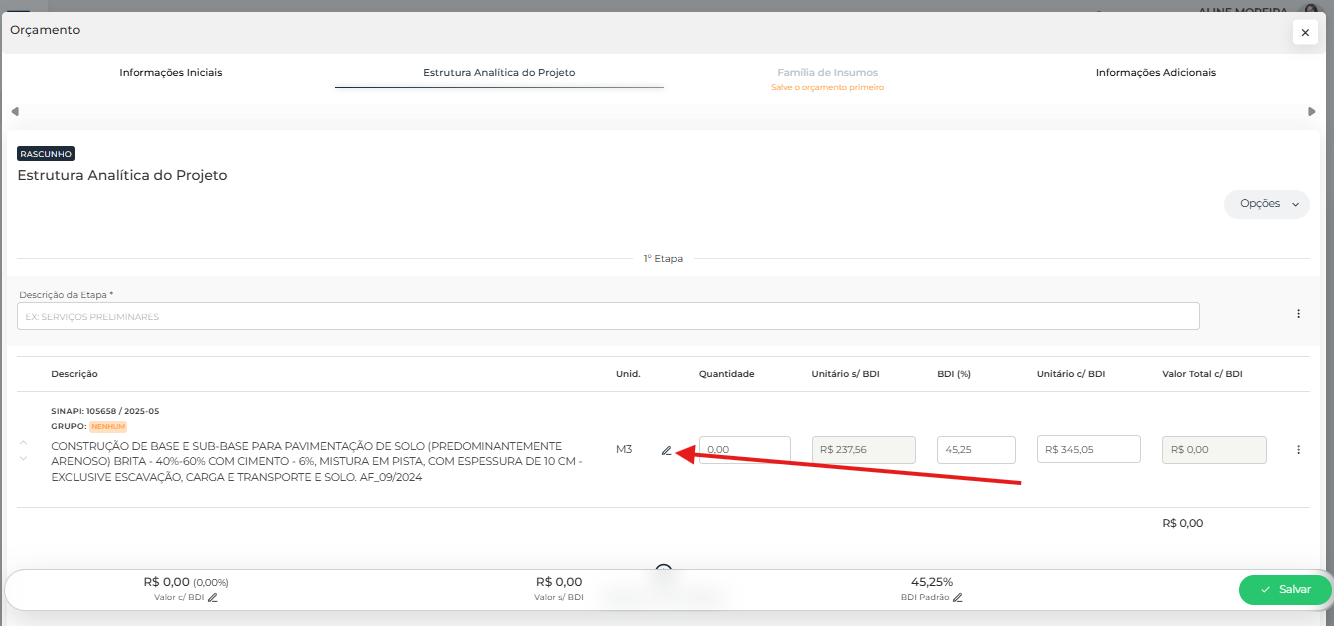
Task: Click the NENHUM group badge
Action: pos(108,426)
